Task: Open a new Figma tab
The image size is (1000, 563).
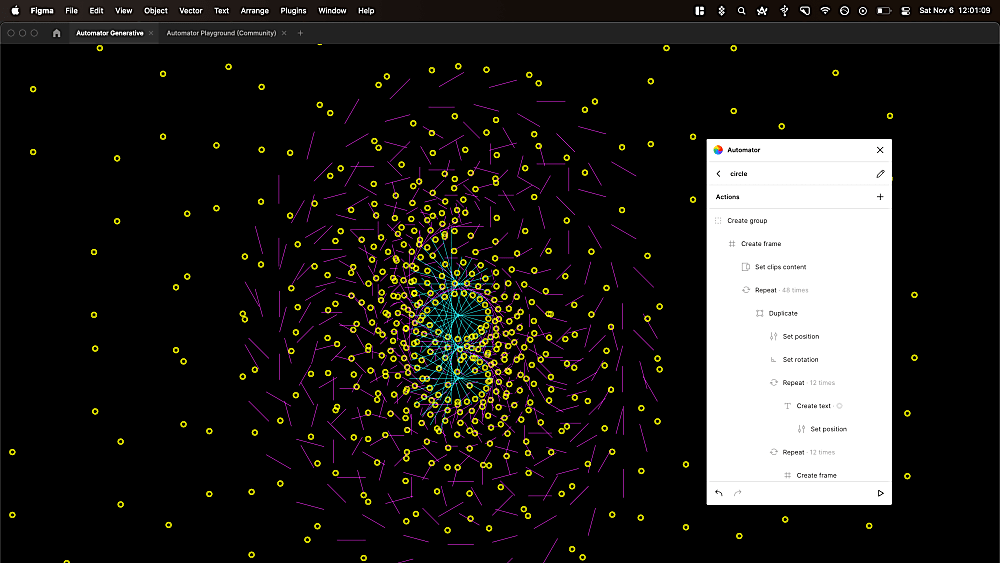Action: (x=300, y=33)
